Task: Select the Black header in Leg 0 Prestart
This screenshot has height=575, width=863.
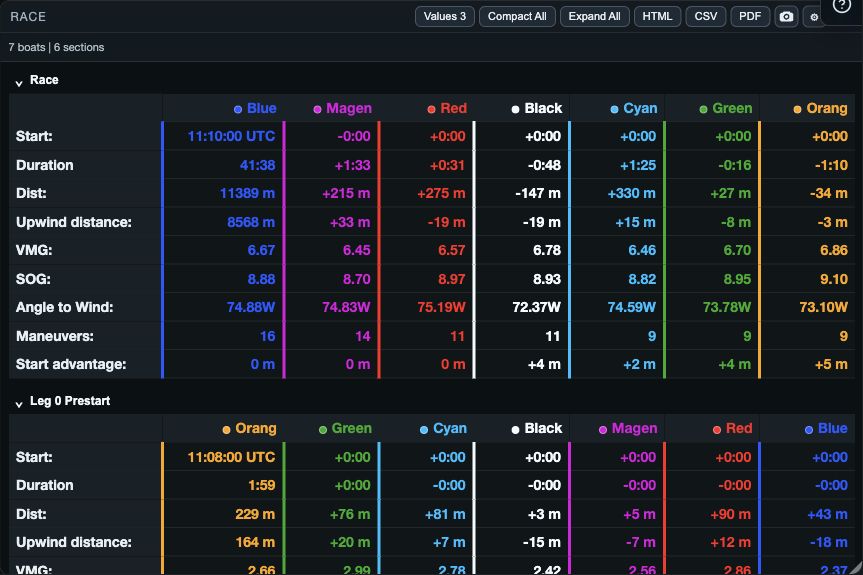Action: [x=537, y=429]
